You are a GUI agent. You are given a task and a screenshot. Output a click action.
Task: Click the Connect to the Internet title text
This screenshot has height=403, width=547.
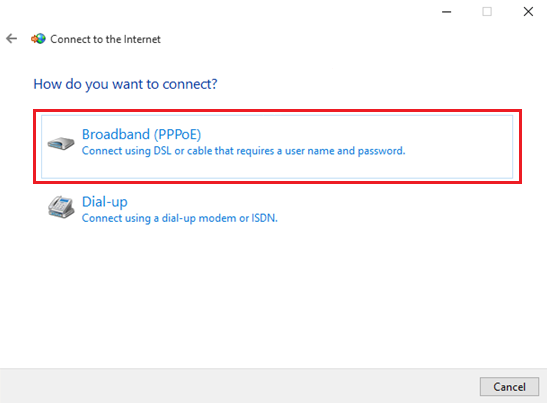tap(105, 39)
